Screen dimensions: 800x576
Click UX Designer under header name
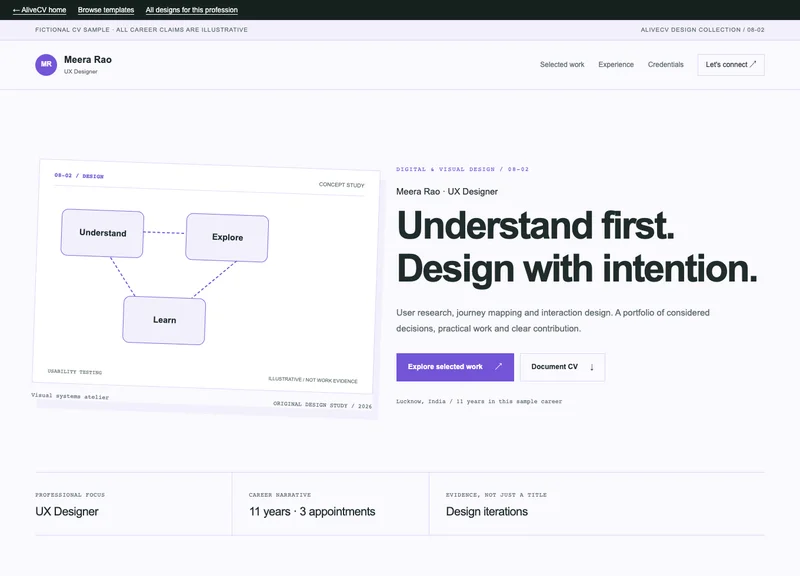point(81,71)
